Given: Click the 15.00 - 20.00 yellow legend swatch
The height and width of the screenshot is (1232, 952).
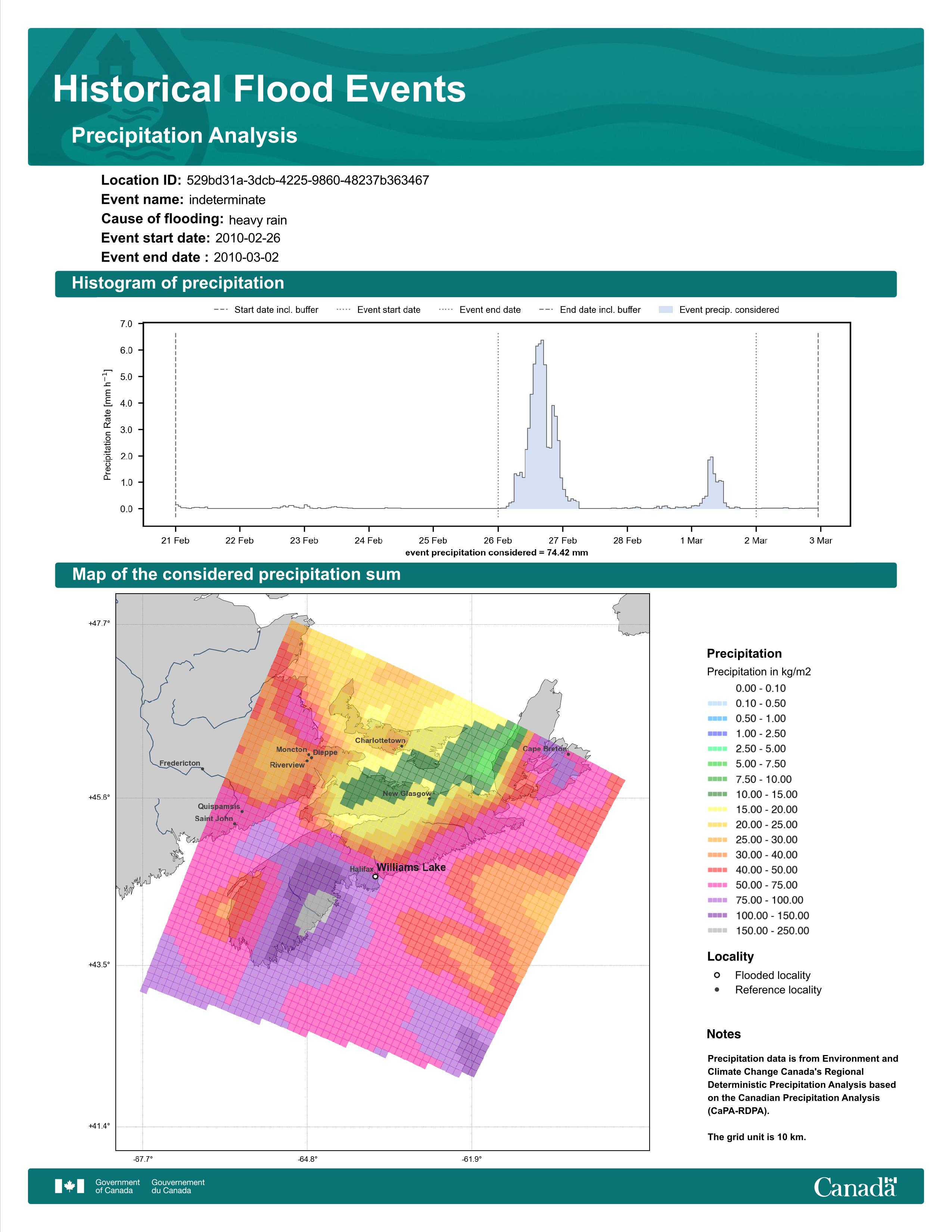Looking at the screenshot, I should click(717, 809).
